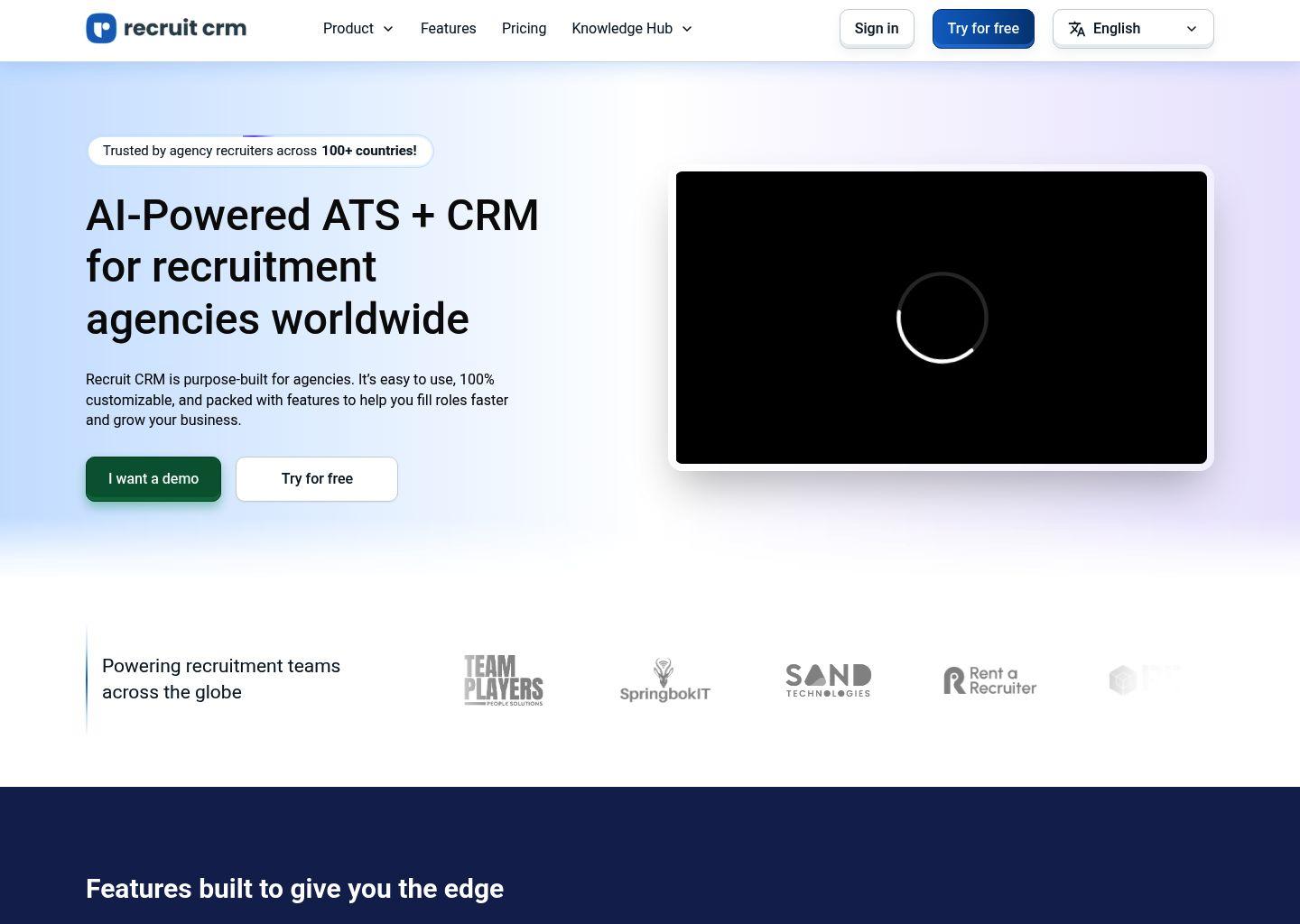Viewport: 1300px width, 924px height.
Task: Click the I want a demo button
Action: [153, 478]
